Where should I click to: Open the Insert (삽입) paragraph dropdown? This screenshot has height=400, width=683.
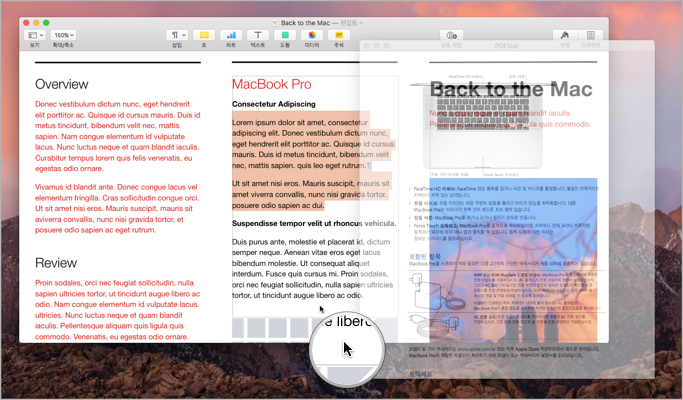177,35
